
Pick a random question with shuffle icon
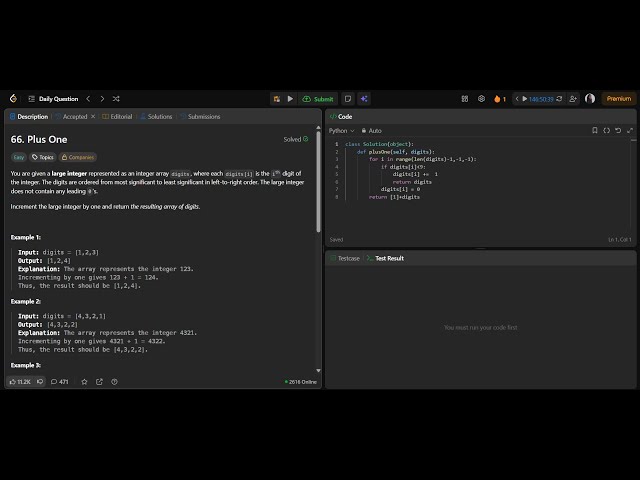[116, 99]
